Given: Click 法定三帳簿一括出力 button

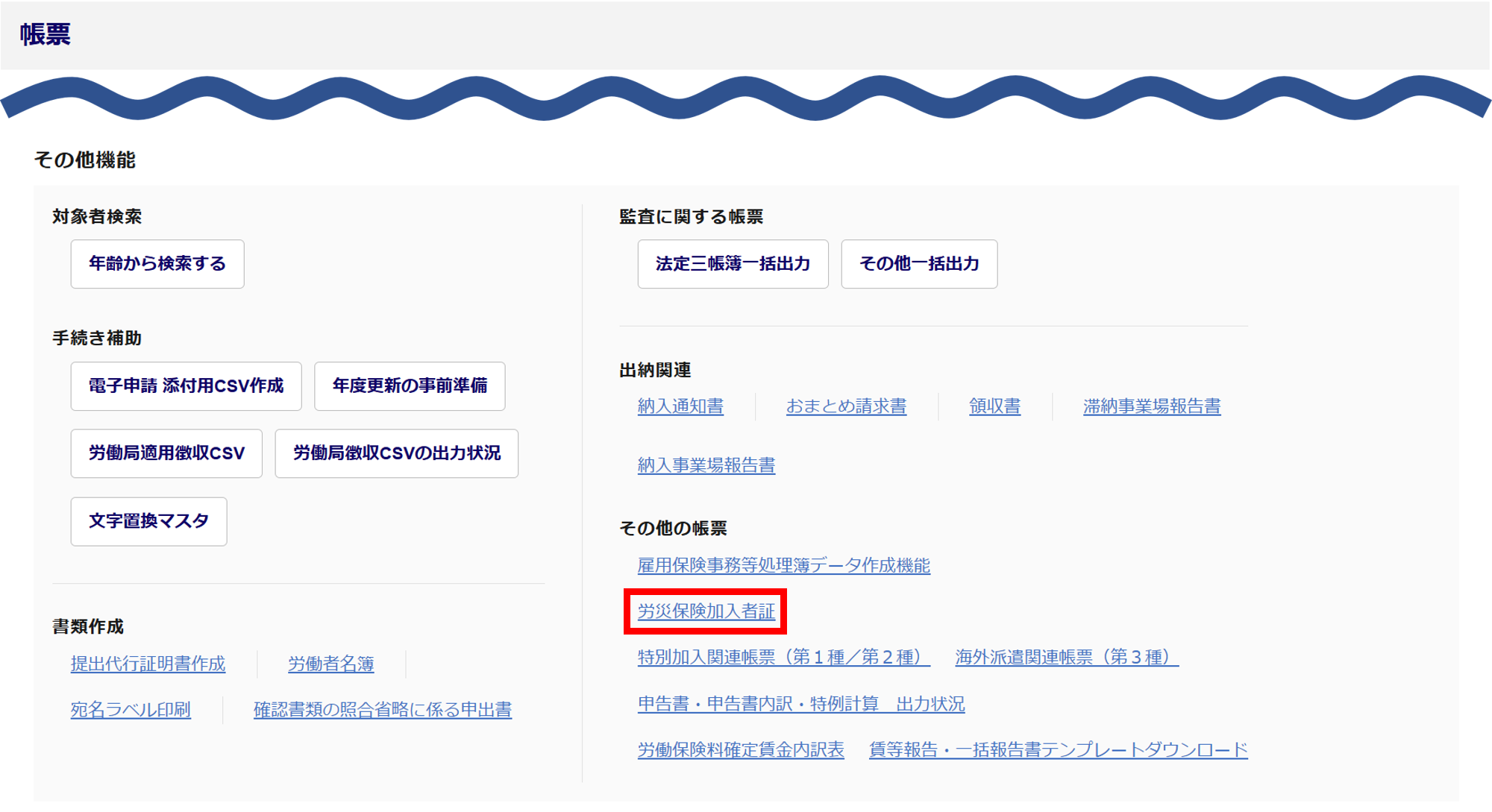Looking at the screenshot, I should pos(733,264).
